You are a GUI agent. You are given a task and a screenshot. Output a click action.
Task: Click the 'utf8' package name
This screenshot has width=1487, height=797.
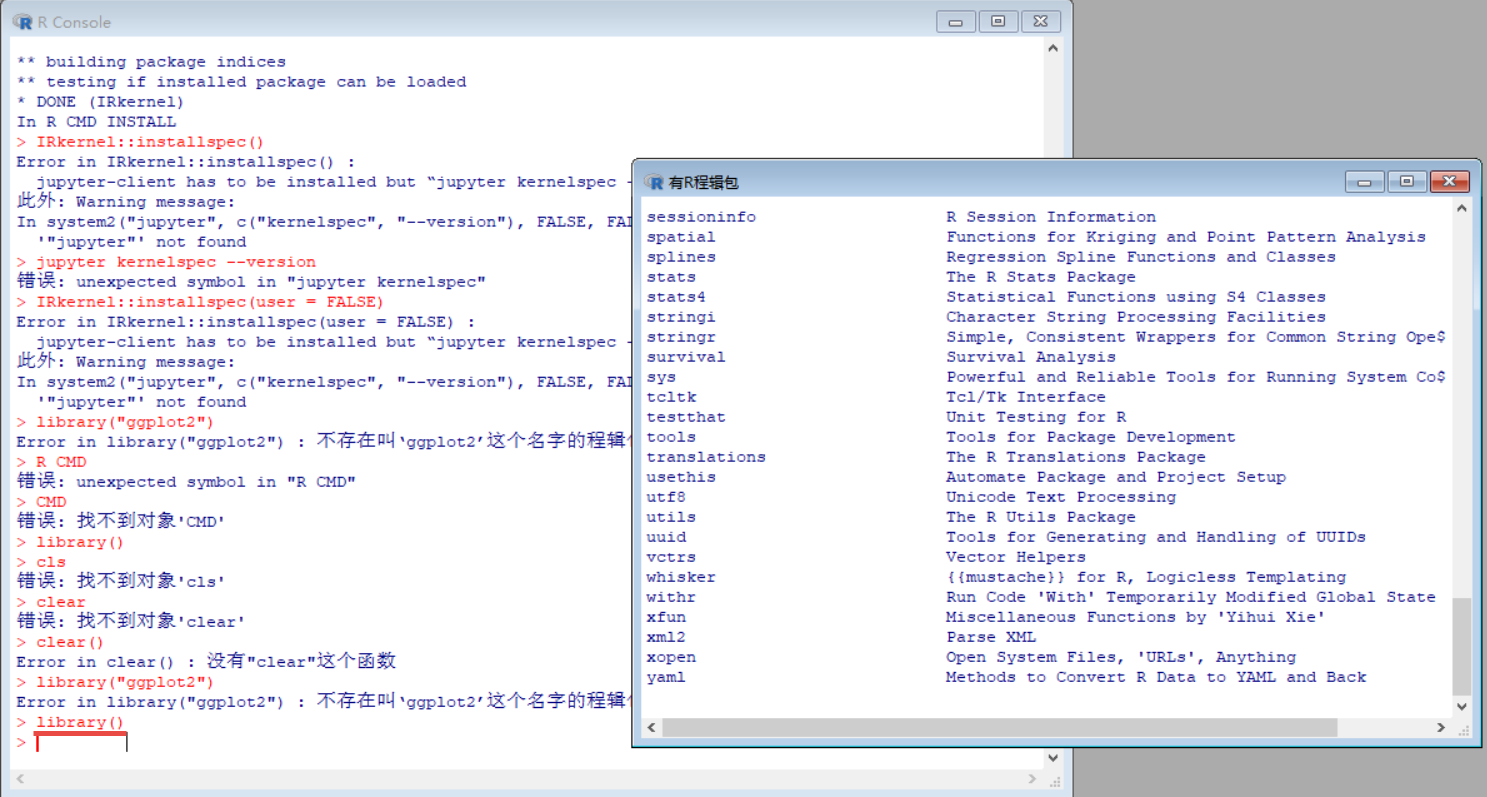pos(666,497)
